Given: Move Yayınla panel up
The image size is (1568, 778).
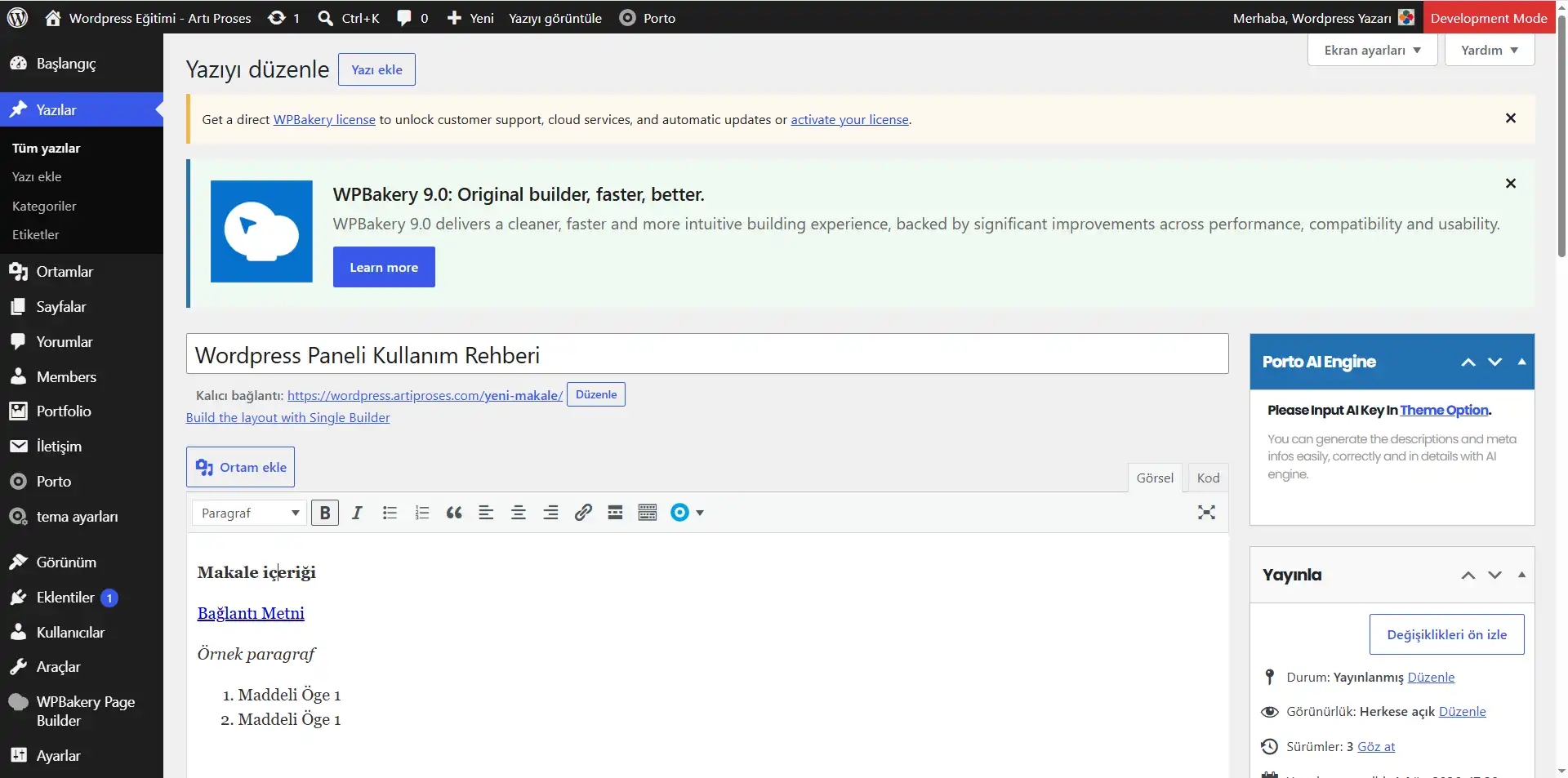Looking at the screenshot, I should (x=1468, y=575).
